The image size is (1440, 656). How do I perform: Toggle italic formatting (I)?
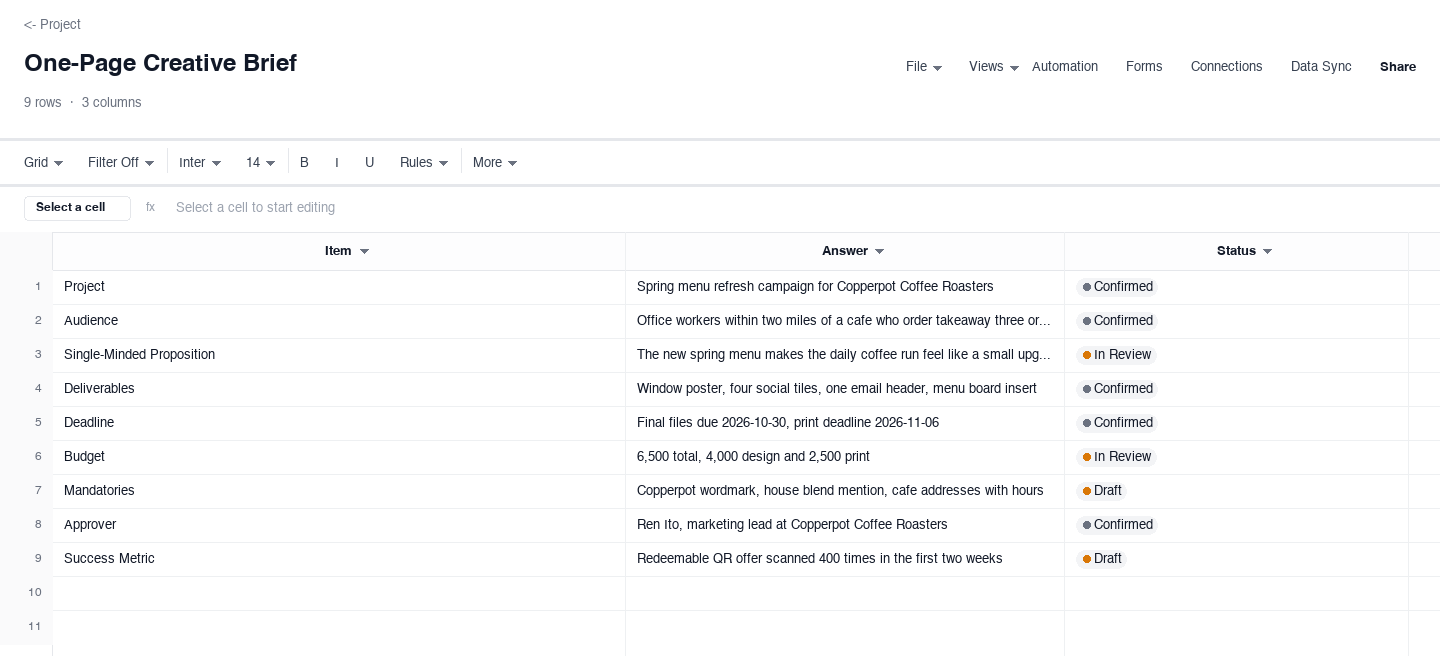click(x=337, y=162)
